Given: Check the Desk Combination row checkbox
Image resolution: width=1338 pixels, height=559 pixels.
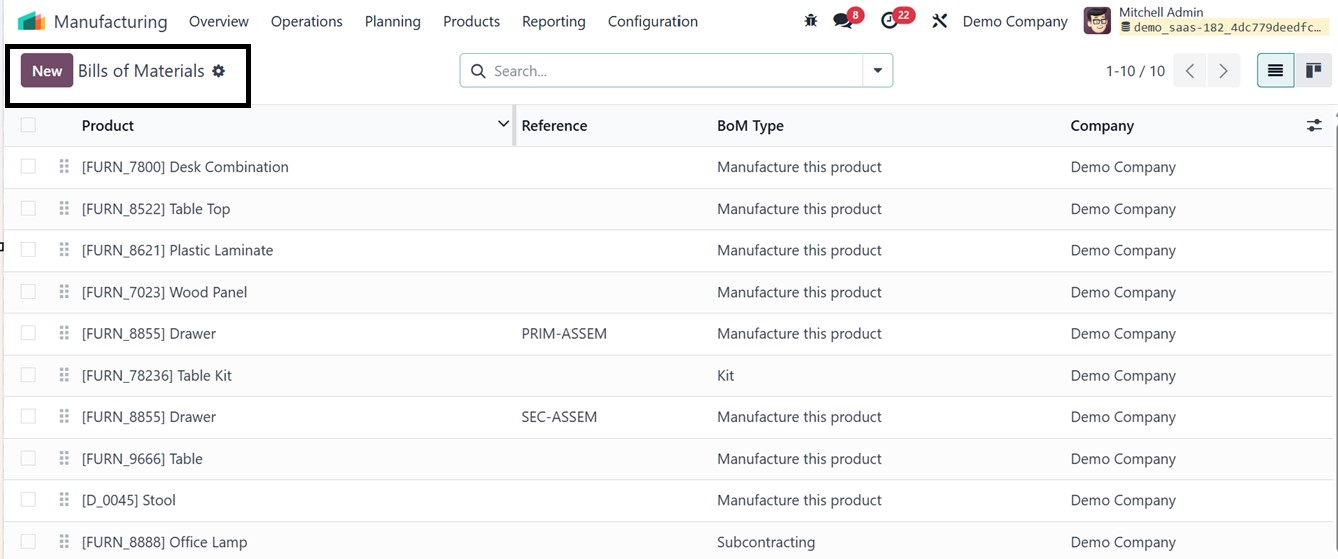Looking at the screenshot, I should [x=28, y=167].
